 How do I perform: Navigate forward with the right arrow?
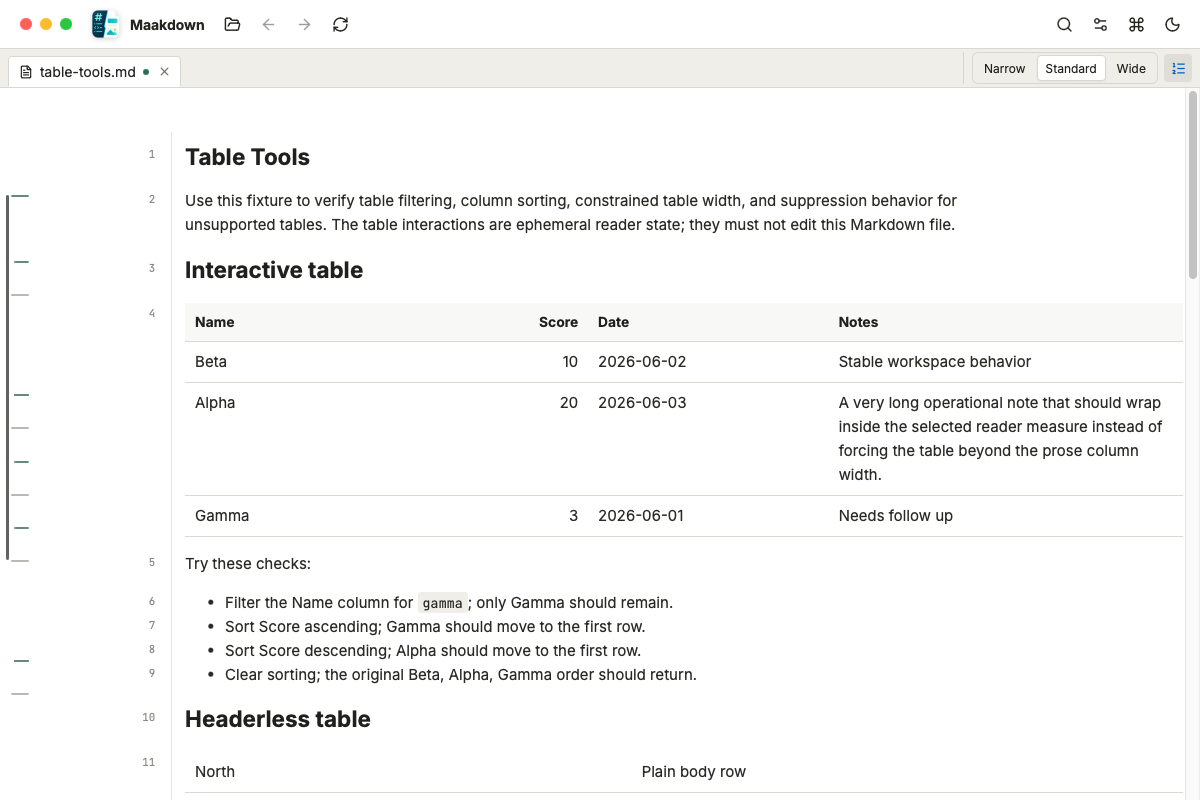click(304, 24)
